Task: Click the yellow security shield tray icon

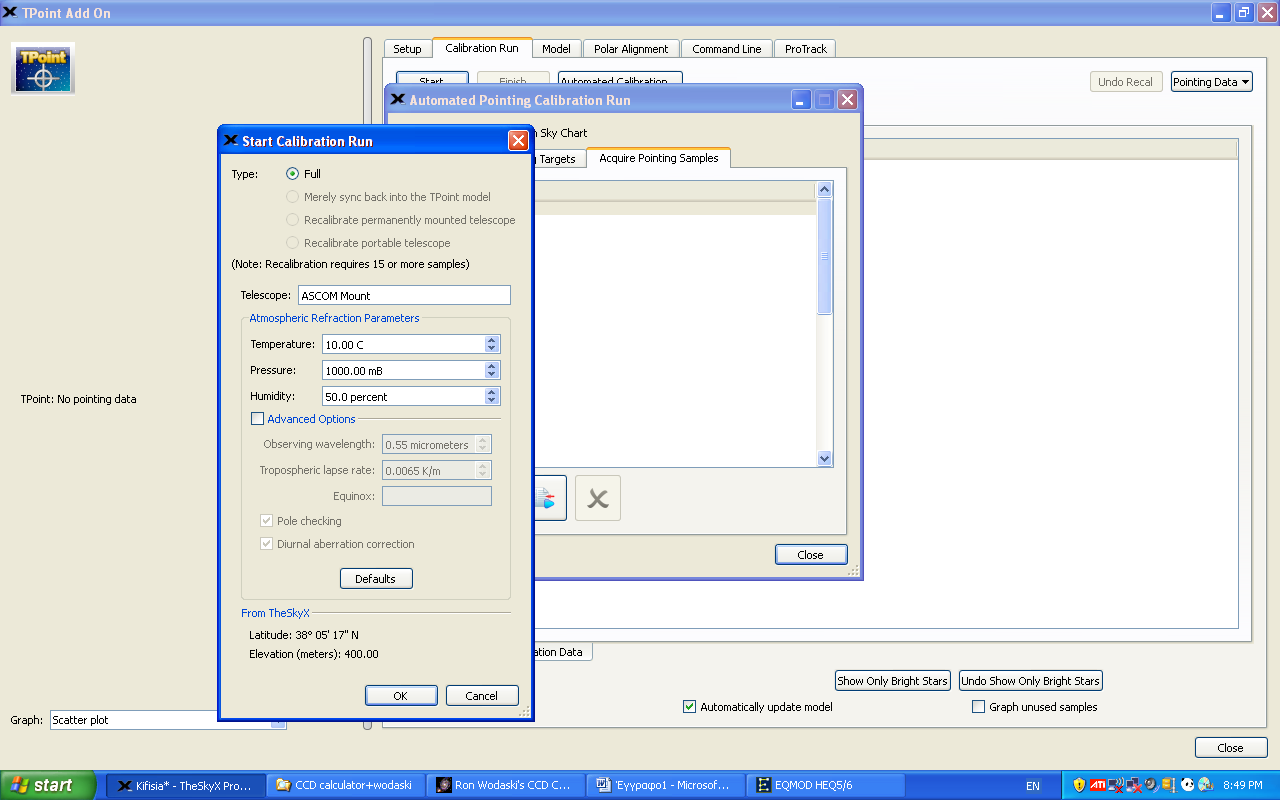Action: 1079,785
